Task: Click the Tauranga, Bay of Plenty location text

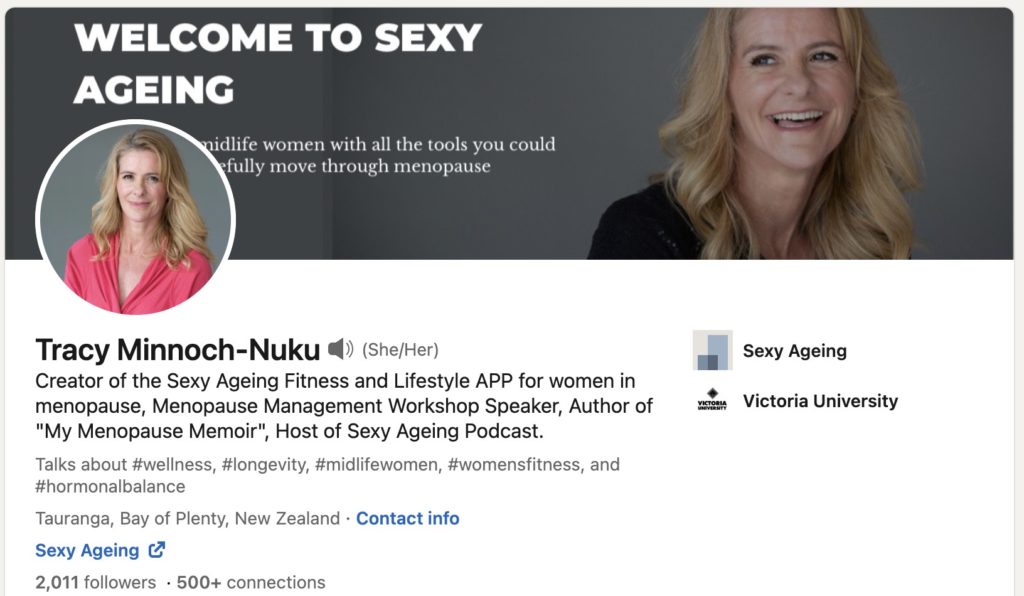Action: (187, 518)
